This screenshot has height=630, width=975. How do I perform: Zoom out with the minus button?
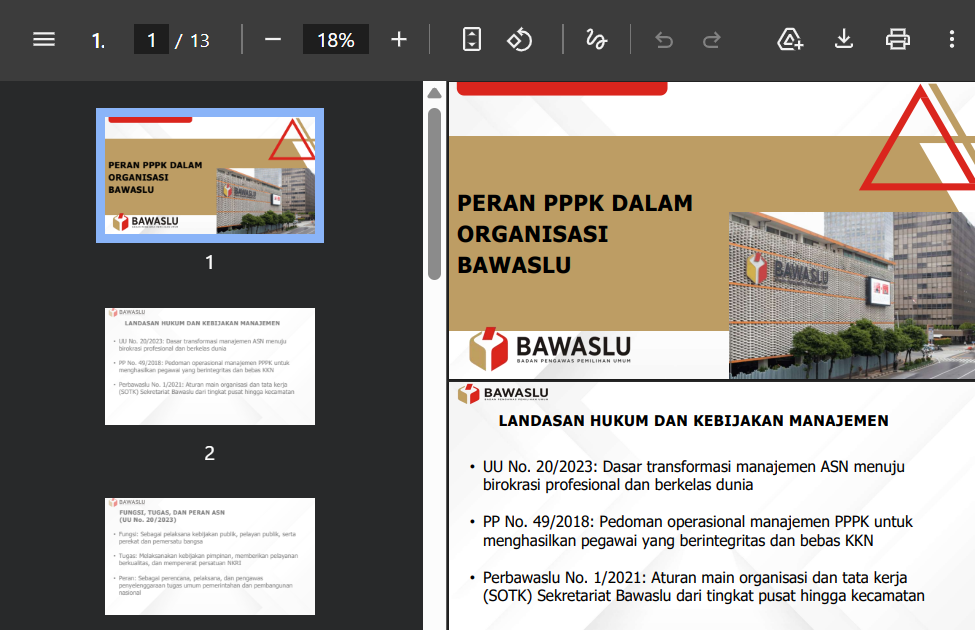tap(272, 40)
